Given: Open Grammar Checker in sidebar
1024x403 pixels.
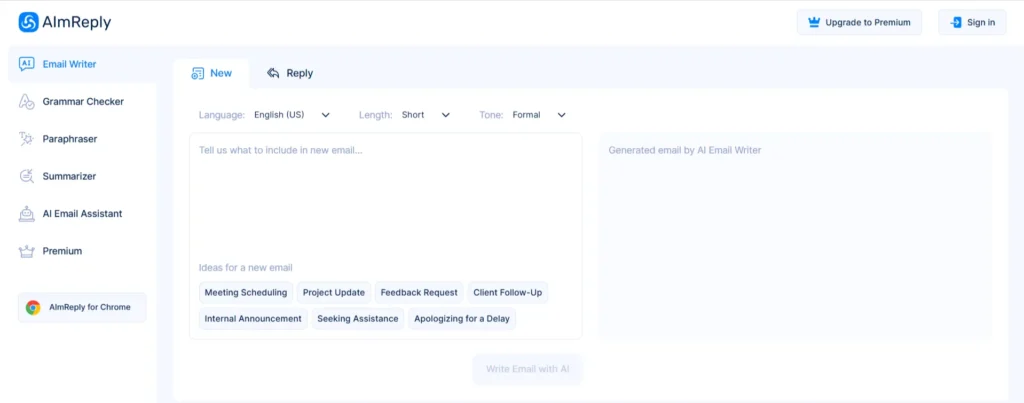Looking at the screenshot, I should (x=82, y=101).
